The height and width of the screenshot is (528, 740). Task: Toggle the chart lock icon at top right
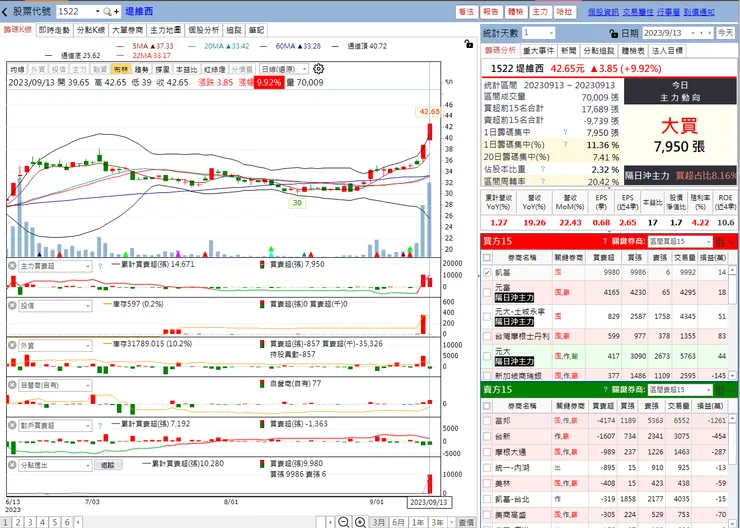point(469,44)
